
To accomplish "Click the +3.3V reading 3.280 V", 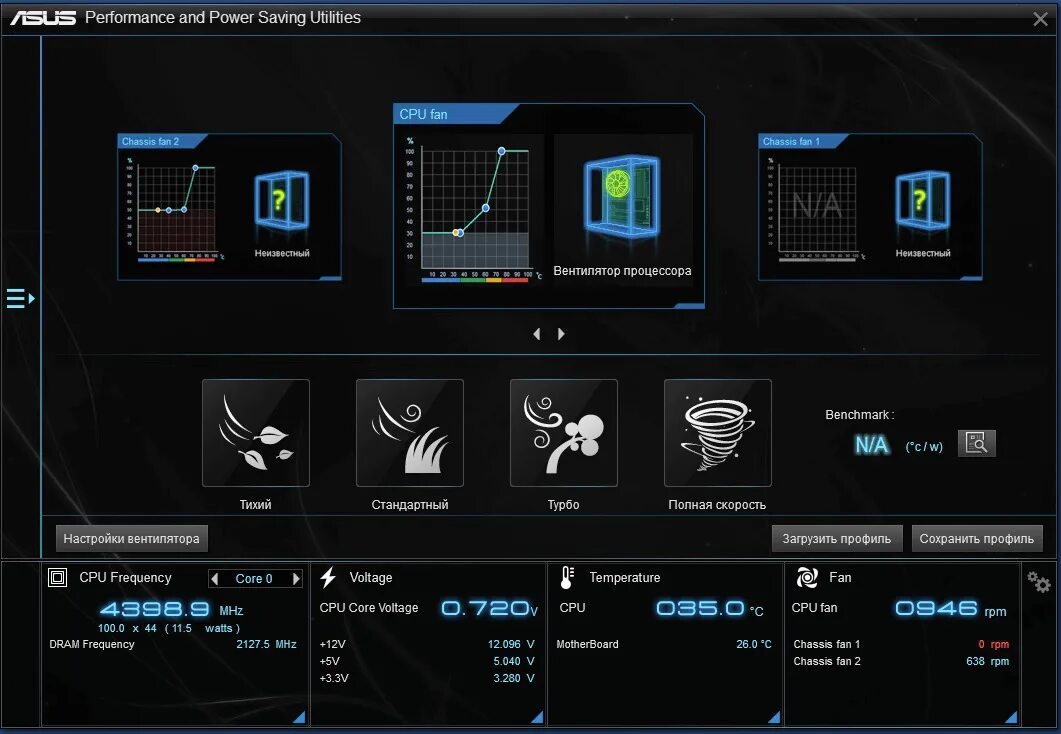I will (x=514, y=678).
